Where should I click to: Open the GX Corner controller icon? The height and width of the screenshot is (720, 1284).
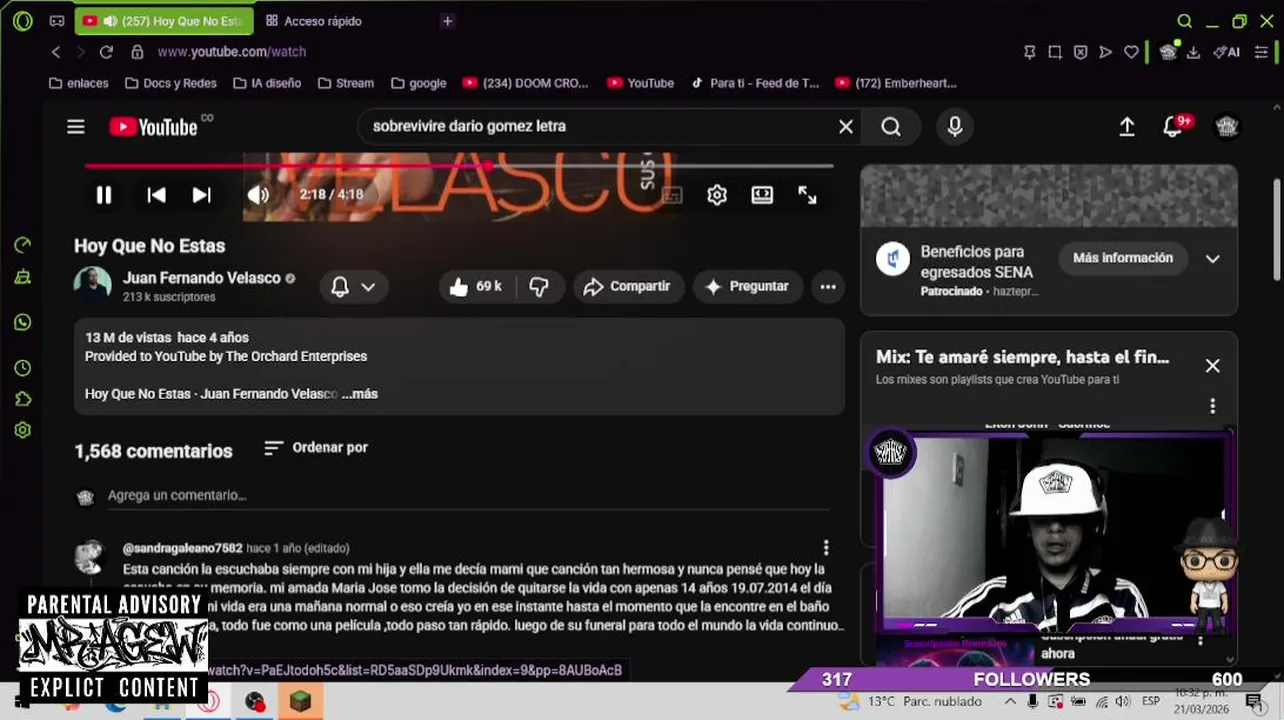pos(57,21)
